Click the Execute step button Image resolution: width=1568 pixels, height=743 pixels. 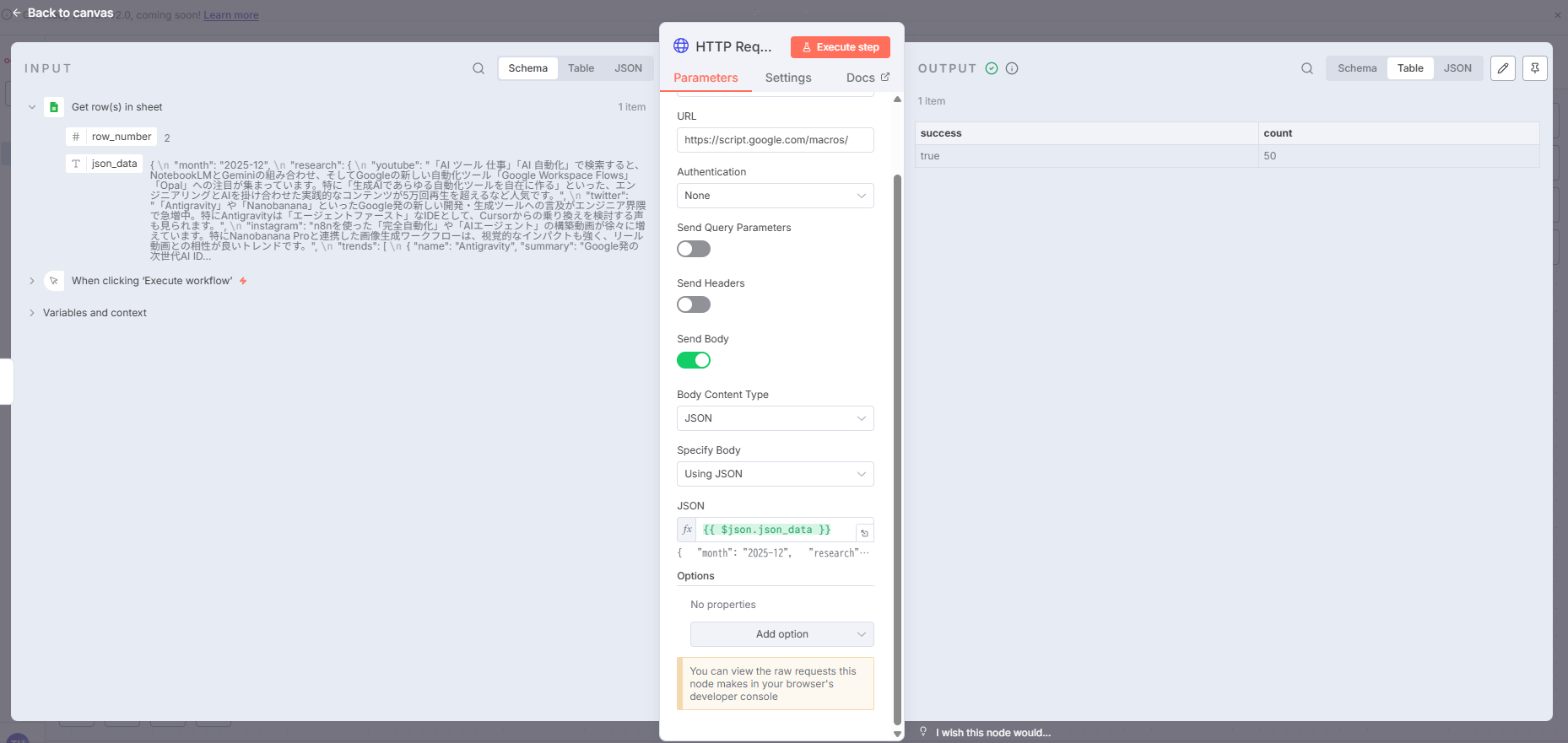pos(840,47)
